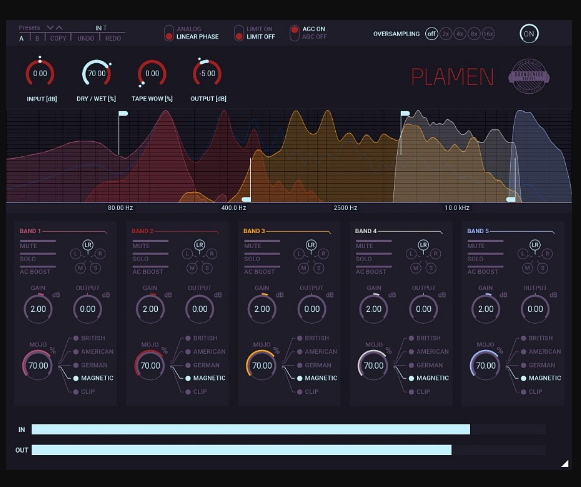
Task: Switch to preset slot B
Action: coord(37,38)
